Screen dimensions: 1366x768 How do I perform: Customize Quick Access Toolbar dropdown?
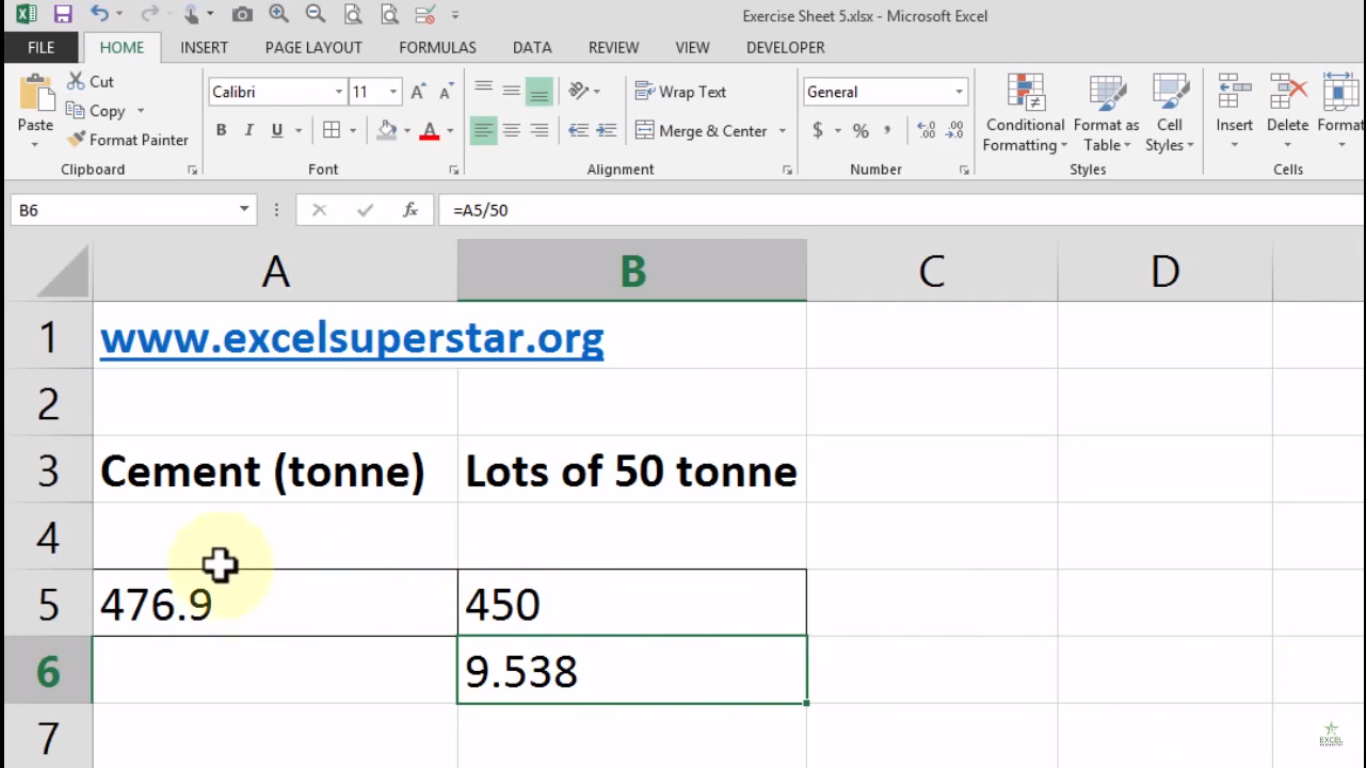(x=456, y=15)
